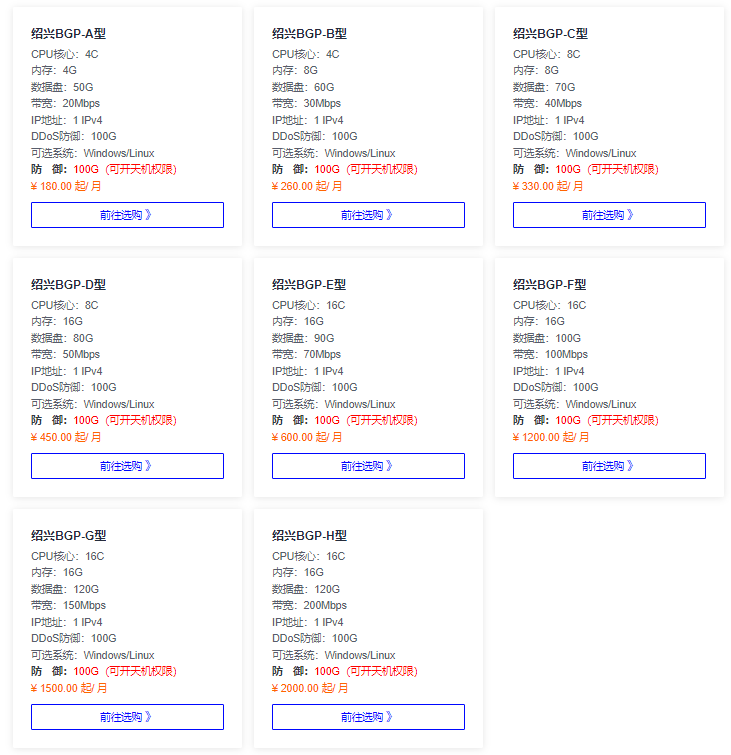731x755 pixels.
Task: Click 前往选购 button for 绍兴BGP-E型
Action: (x=368, y=466)
